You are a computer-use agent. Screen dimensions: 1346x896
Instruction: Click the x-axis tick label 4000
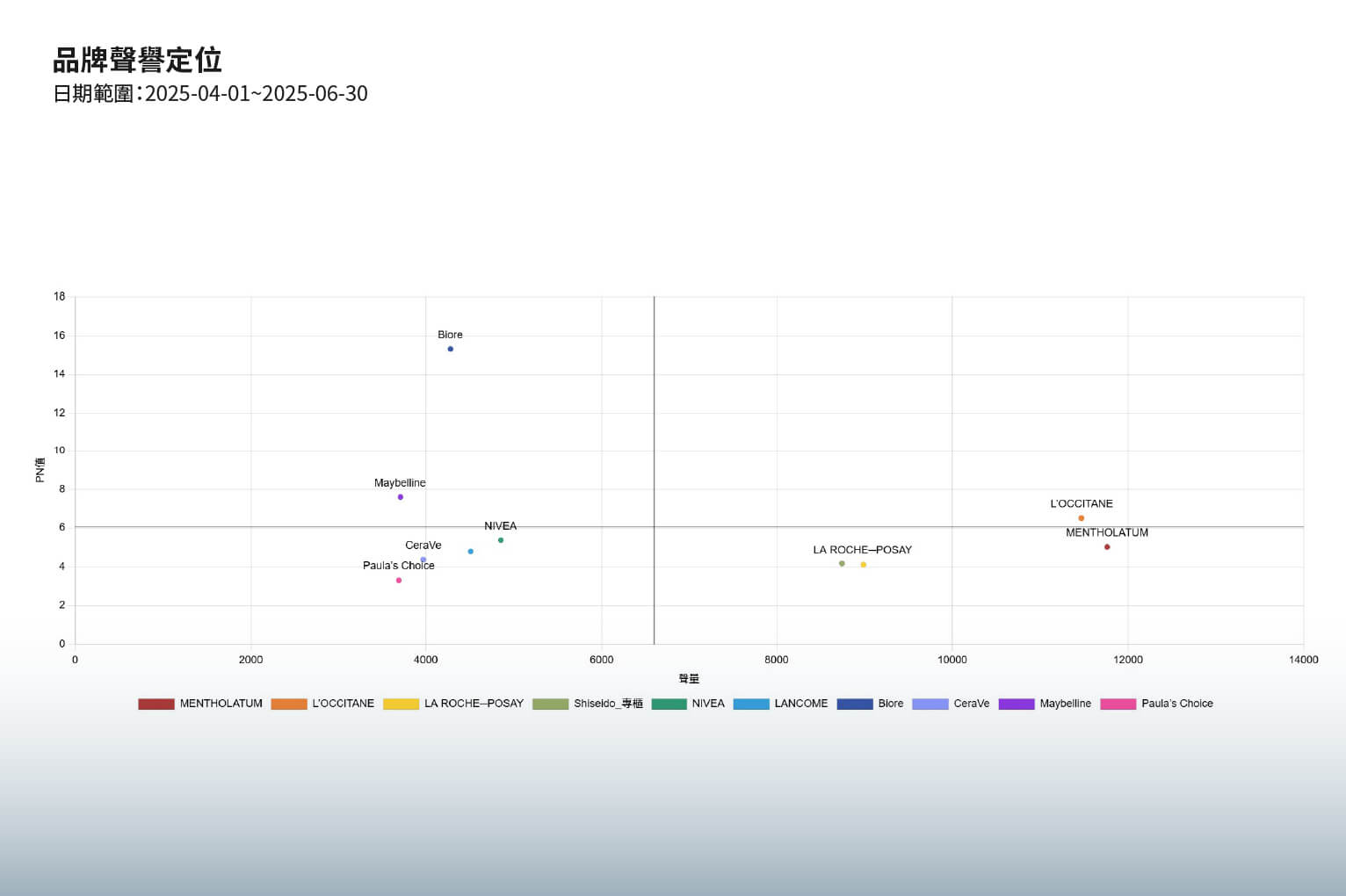(x=426, y=660)
